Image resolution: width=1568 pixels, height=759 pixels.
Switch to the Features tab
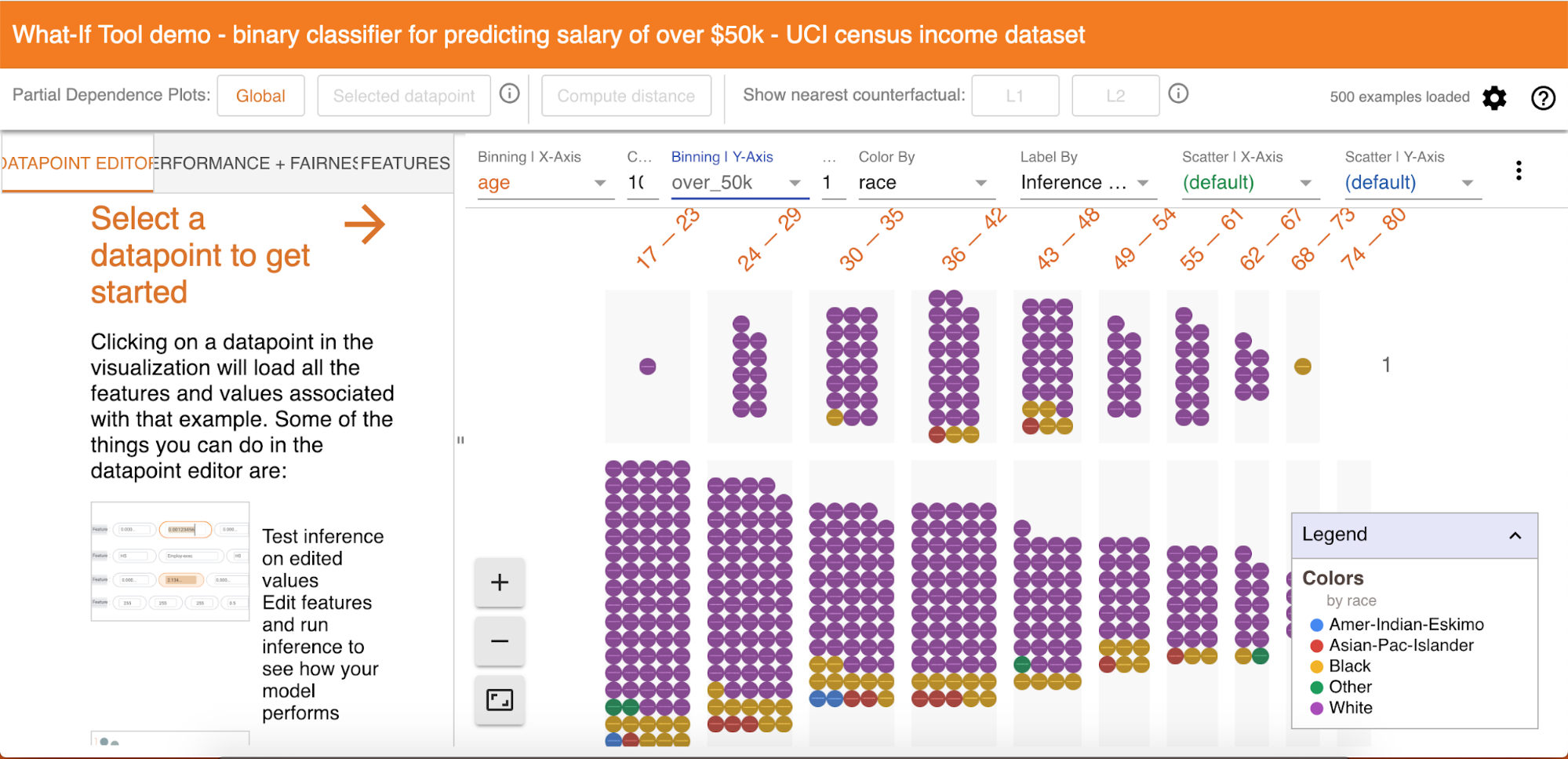[x=406, y=163]
